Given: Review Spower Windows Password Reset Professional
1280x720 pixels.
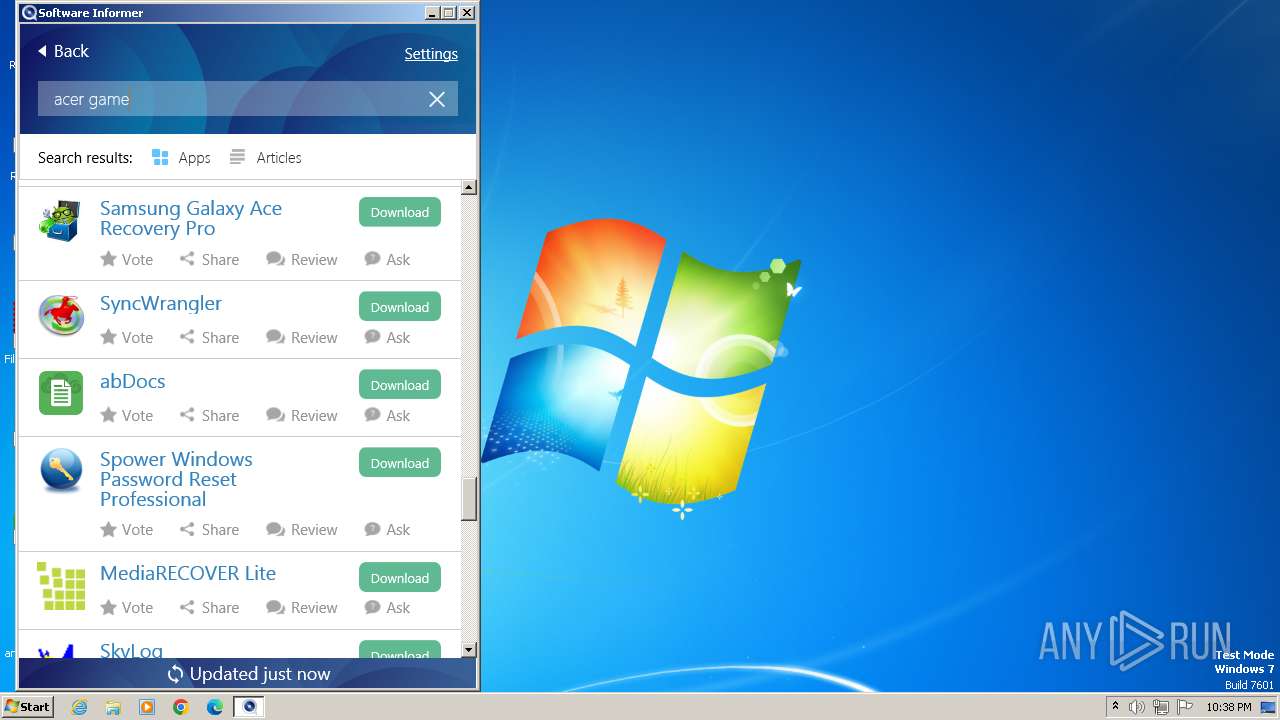Looking at the screenshot, I should click(x=302, y=529).
